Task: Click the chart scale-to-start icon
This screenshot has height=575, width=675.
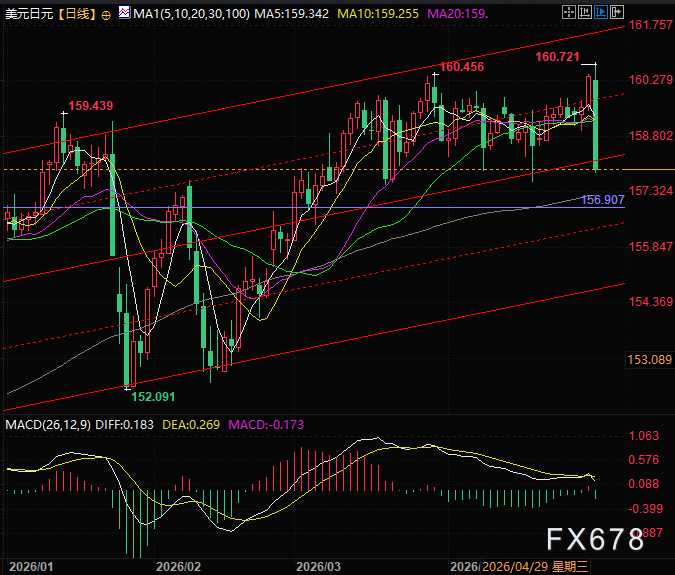Action: (x=585, y=12)
